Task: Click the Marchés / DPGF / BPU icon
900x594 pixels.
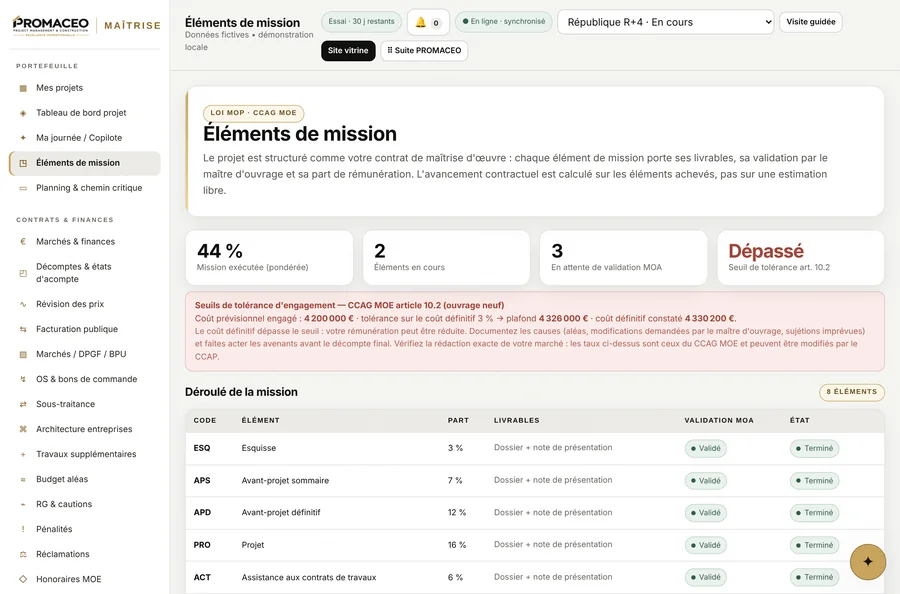Action: (23, 354)
